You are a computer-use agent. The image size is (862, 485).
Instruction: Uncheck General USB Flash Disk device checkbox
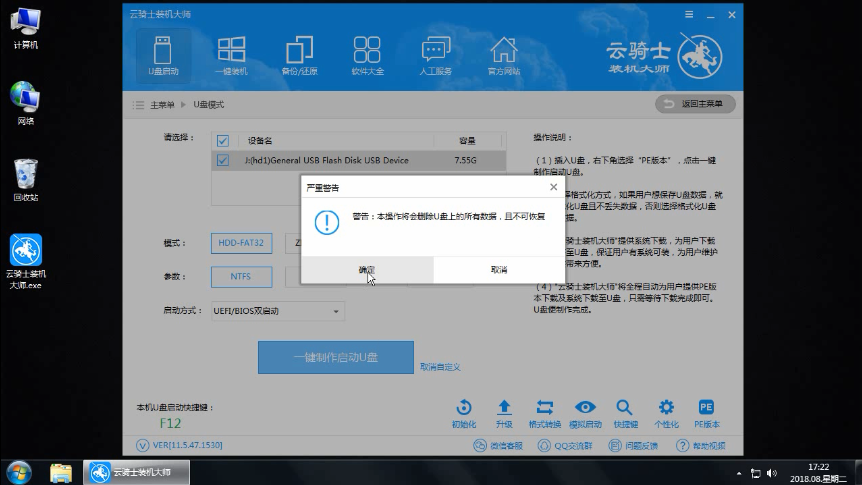[x=223, y=161]
